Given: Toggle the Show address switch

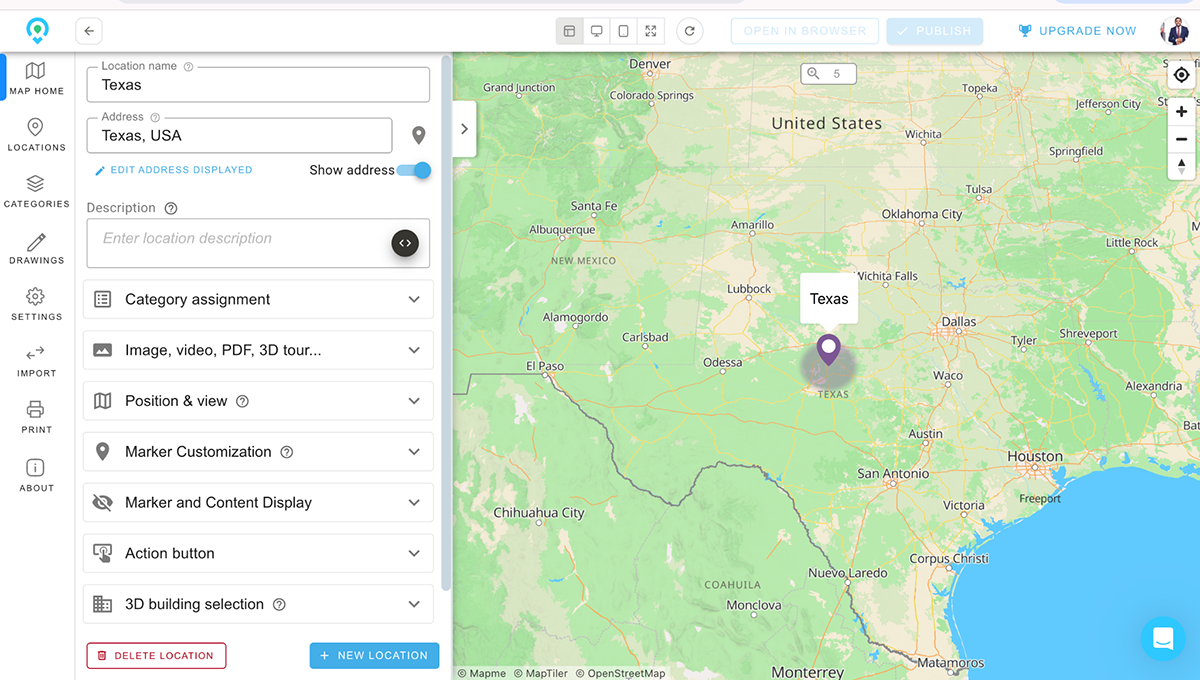Looking at the screenshot, I should [x=414, y=170].
